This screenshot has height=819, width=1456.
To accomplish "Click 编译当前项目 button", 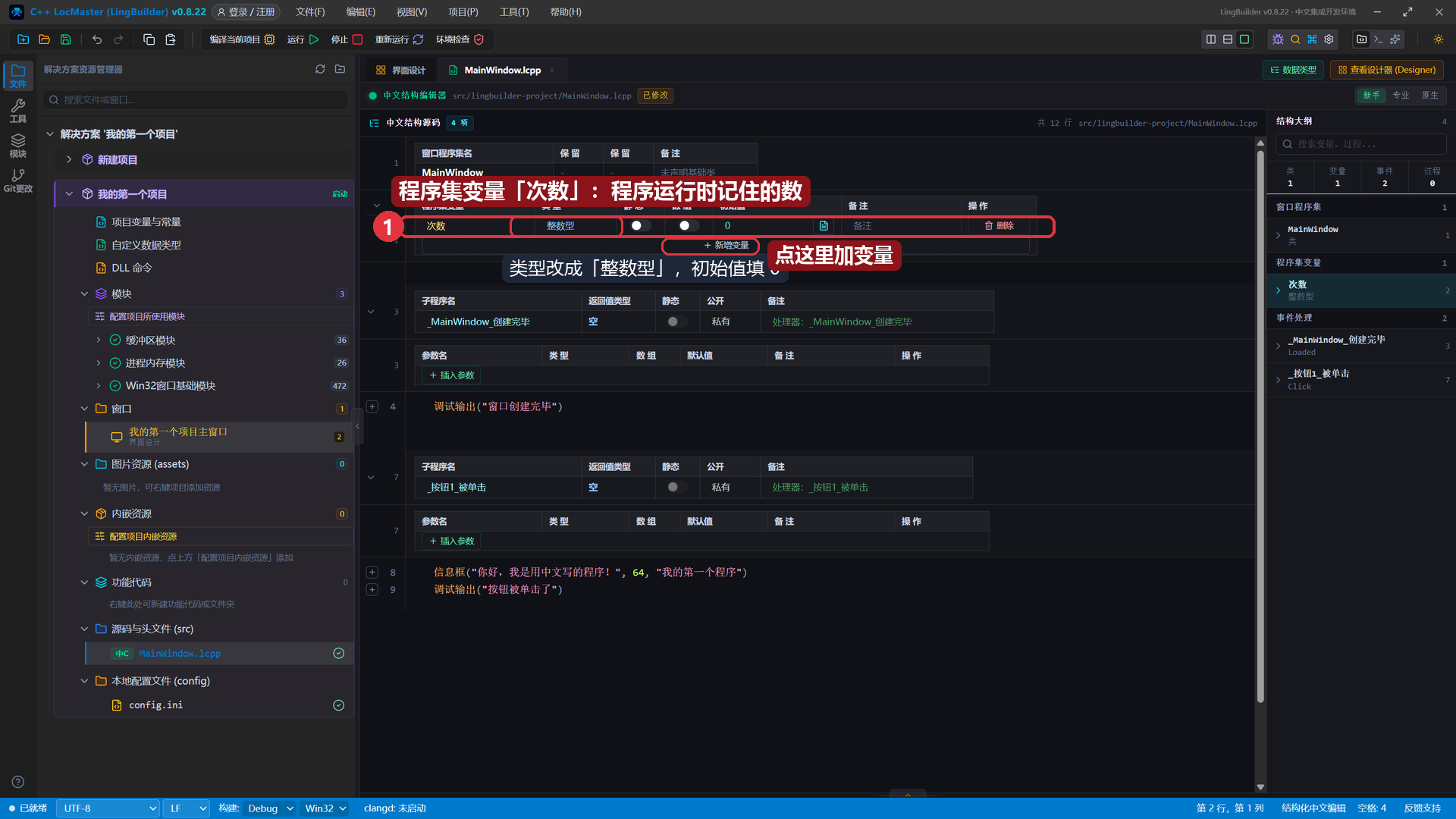I will (x=242, y=39).
